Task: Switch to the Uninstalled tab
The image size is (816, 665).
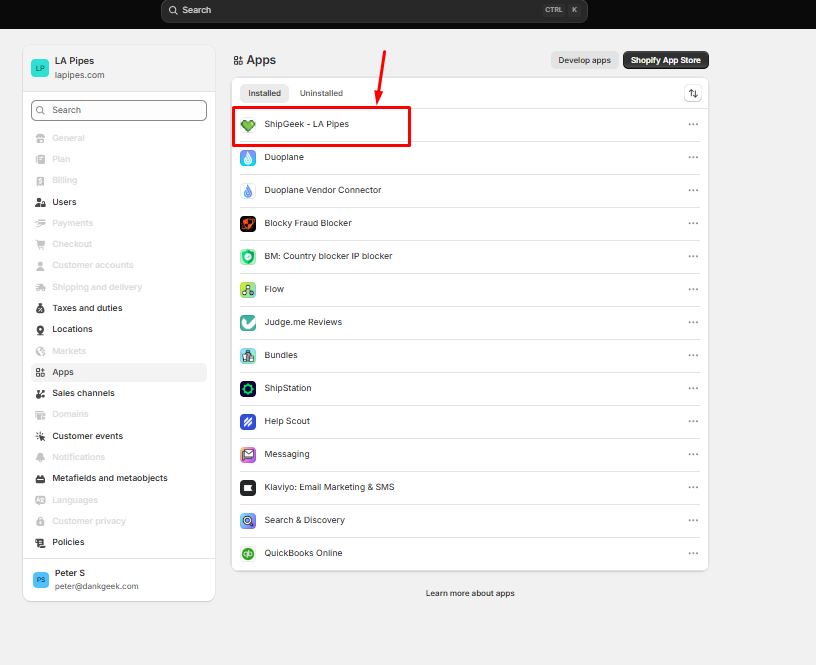Action: [x=321, y=93]
